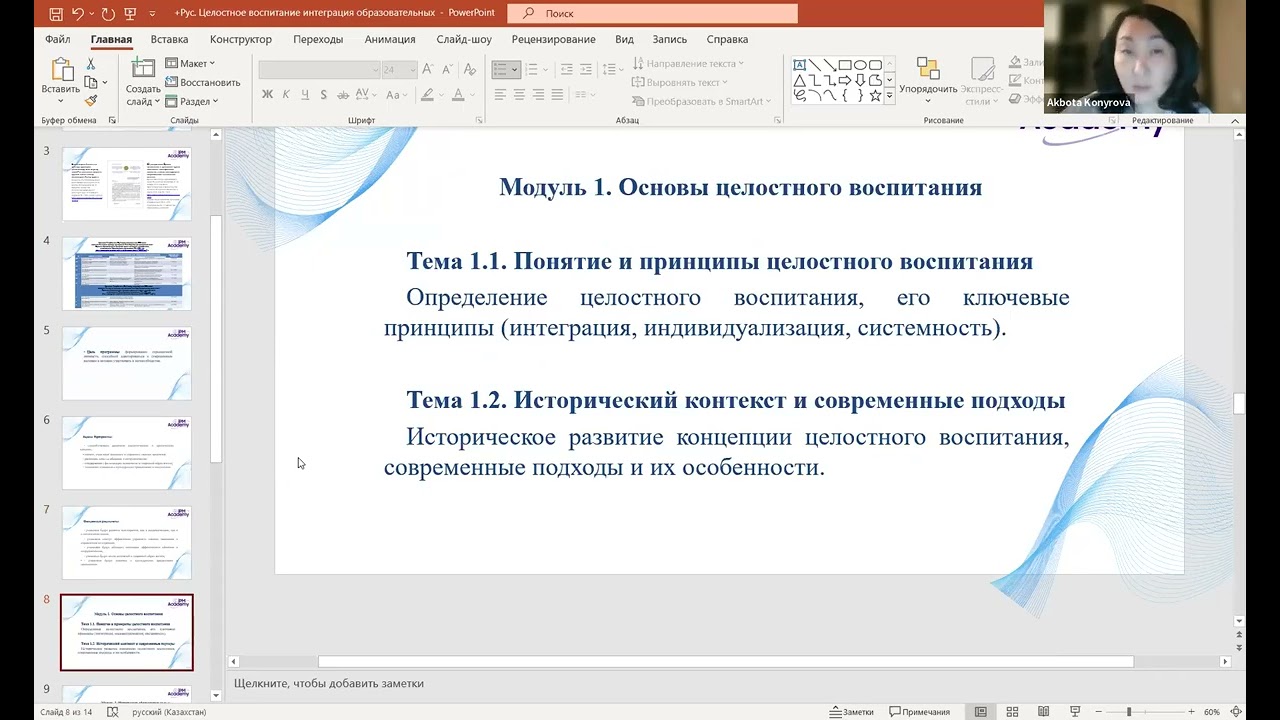Undo the last action

(78, 13)
